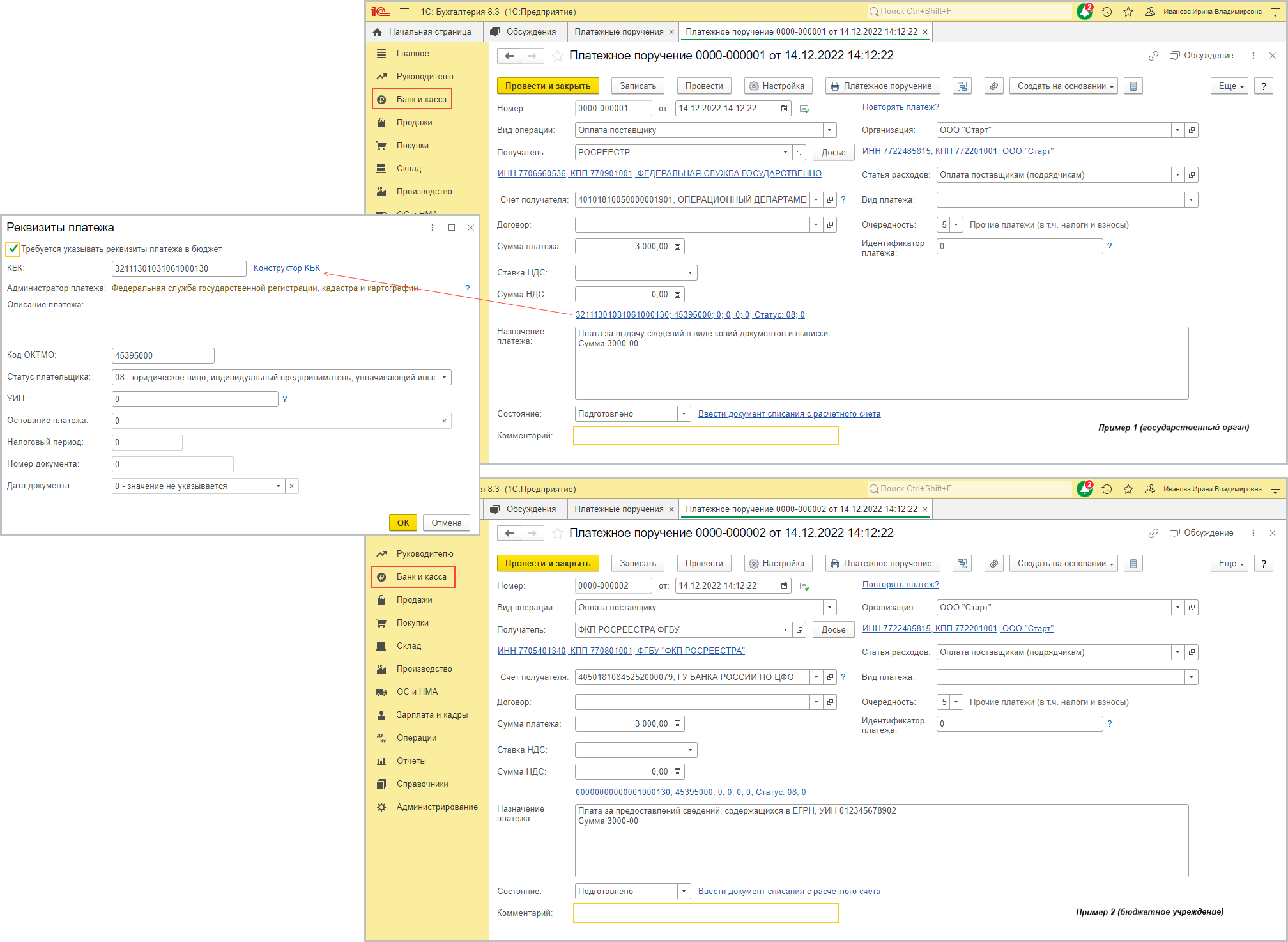The image size is (1288, 942).
Task: Open favorites star in top window title bar
Action: (1128, 12)
